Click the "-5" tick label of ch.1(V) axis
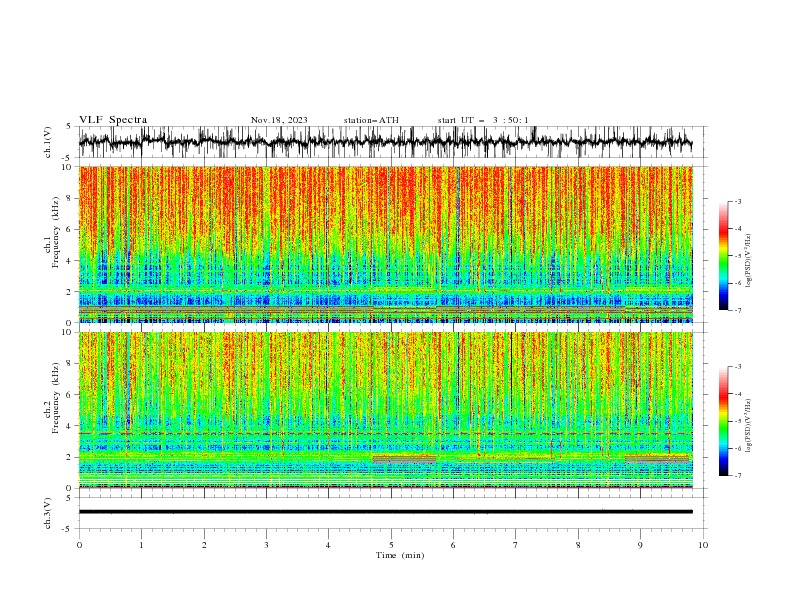 click(68, 158)
